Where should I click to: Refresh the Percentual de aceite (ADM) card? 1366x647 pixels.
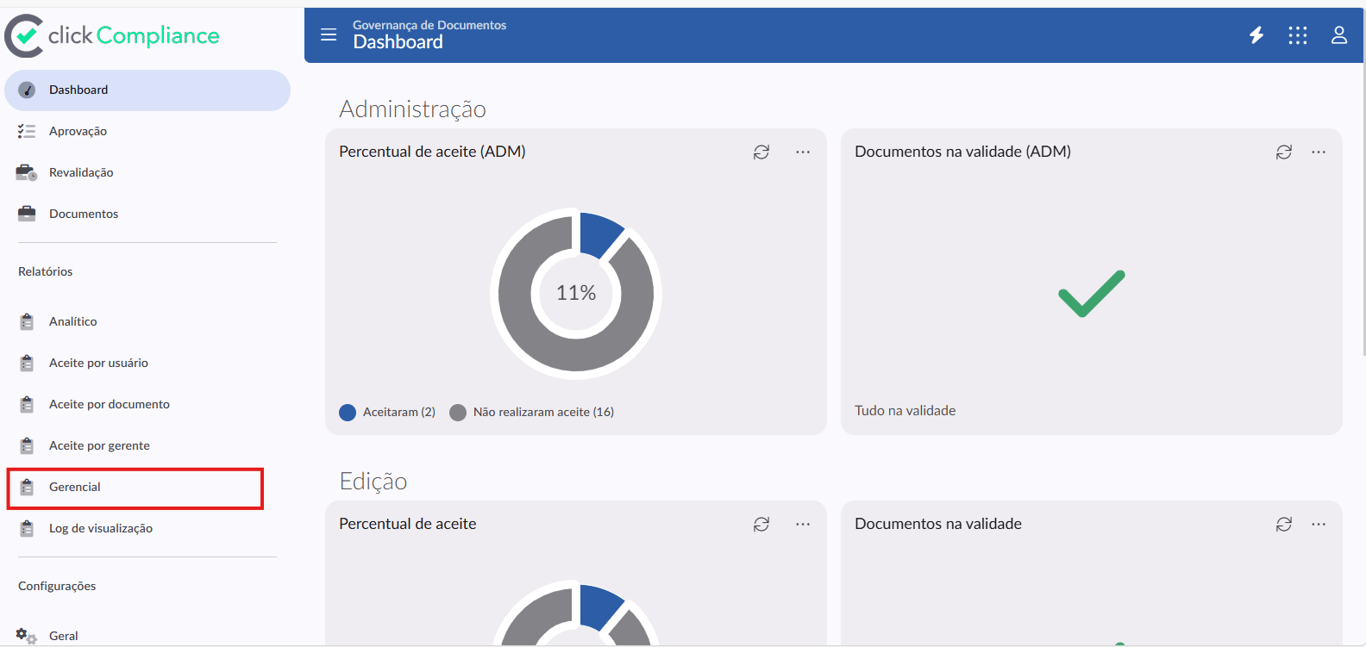click(x=761, y=152)
